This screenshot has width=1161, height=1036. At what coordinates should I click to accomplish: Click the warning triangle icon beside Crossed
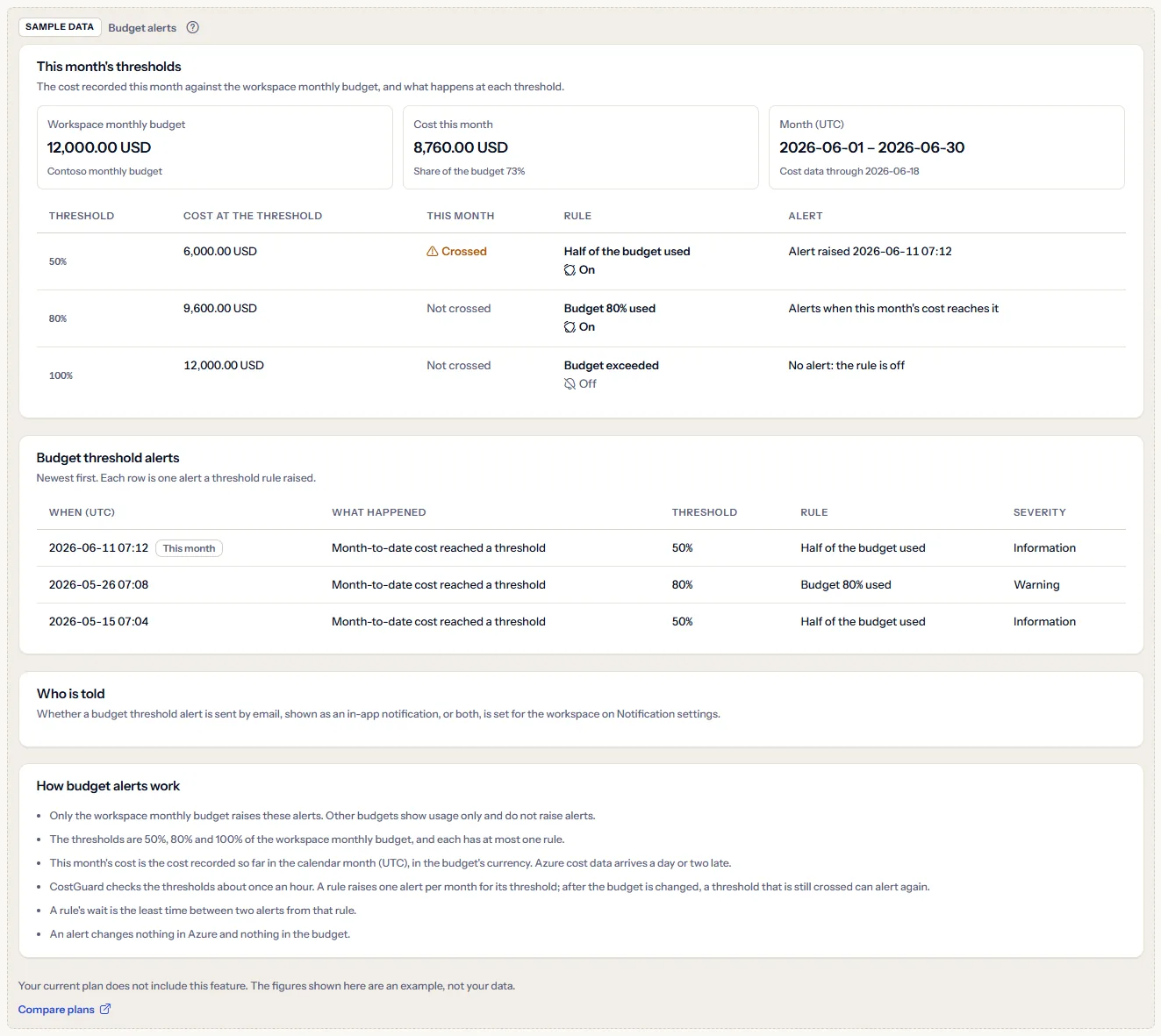coord(433,252)
